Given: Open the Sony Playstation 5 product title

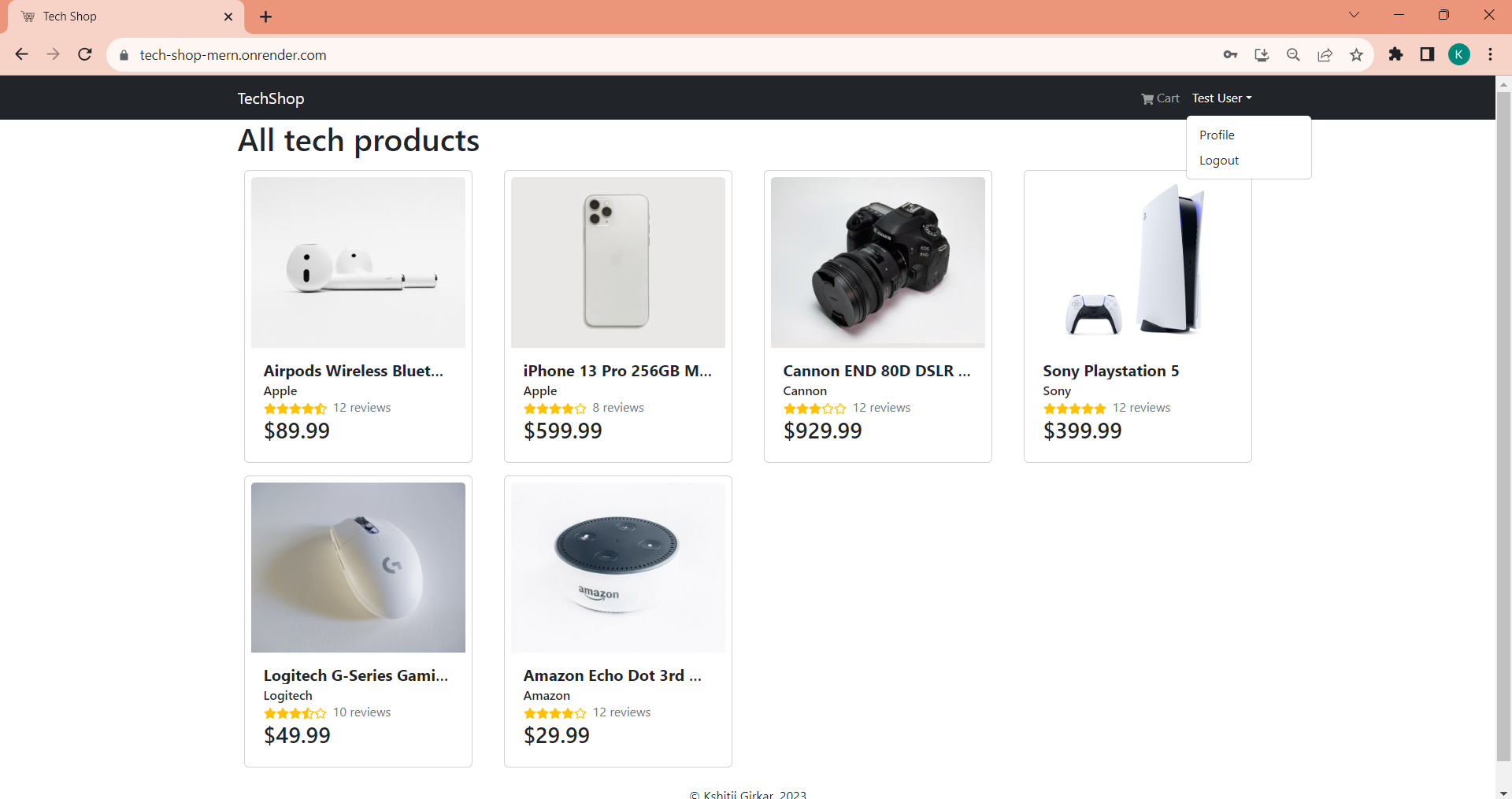Looking at the screenshot, I should [x=1110, y=371].
